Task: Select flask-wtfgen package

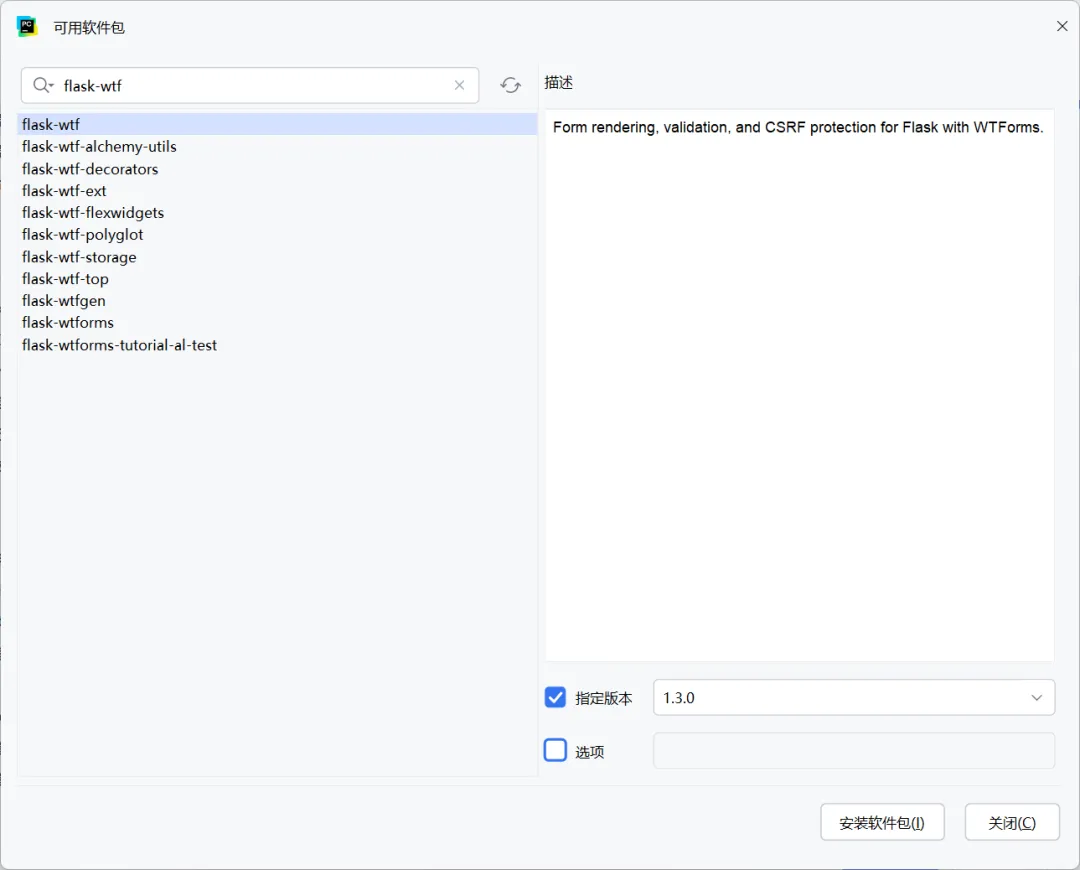Action: click(277, 301)
